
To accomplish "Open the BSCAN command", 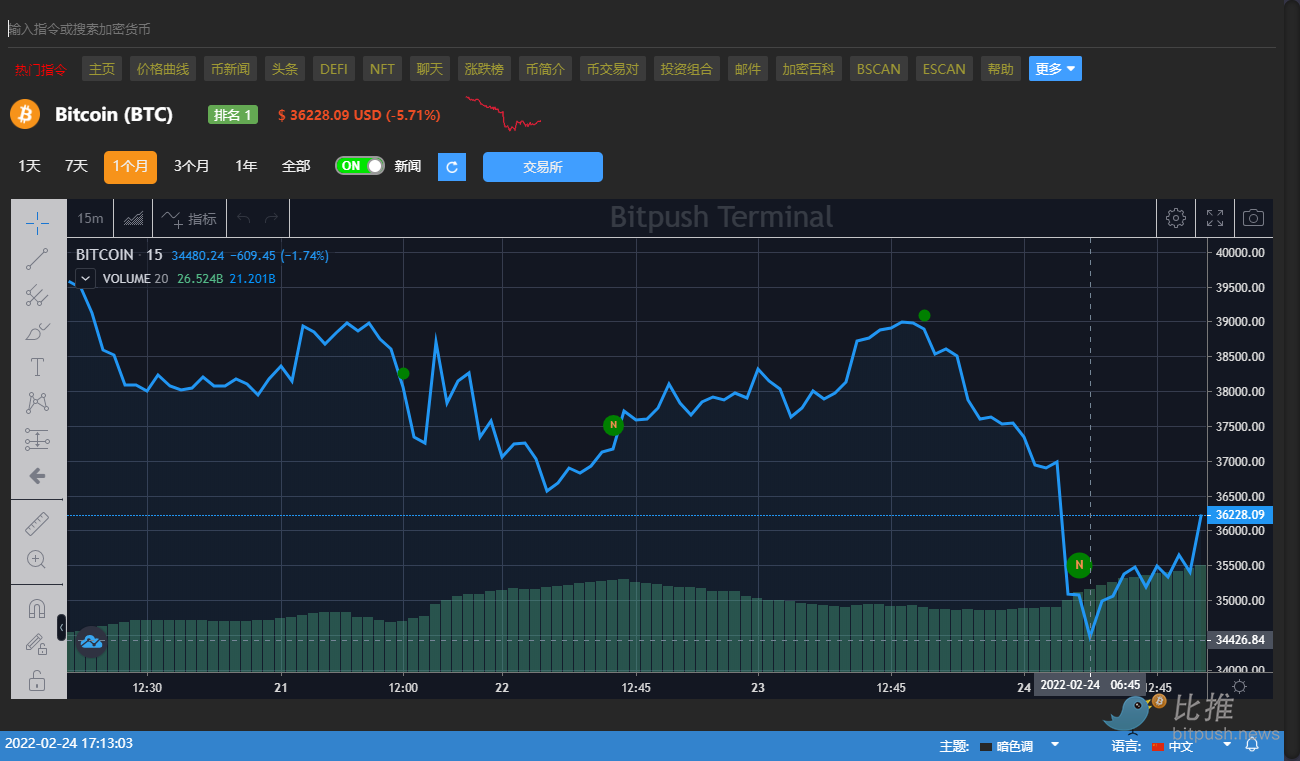I will click(x=879, y=69).
